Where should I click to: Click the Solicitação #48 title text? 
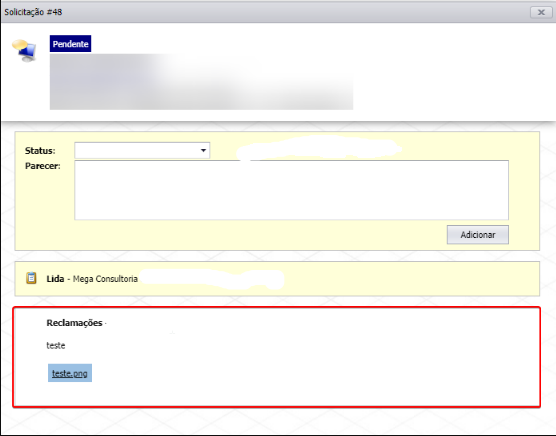pos(33,12)
